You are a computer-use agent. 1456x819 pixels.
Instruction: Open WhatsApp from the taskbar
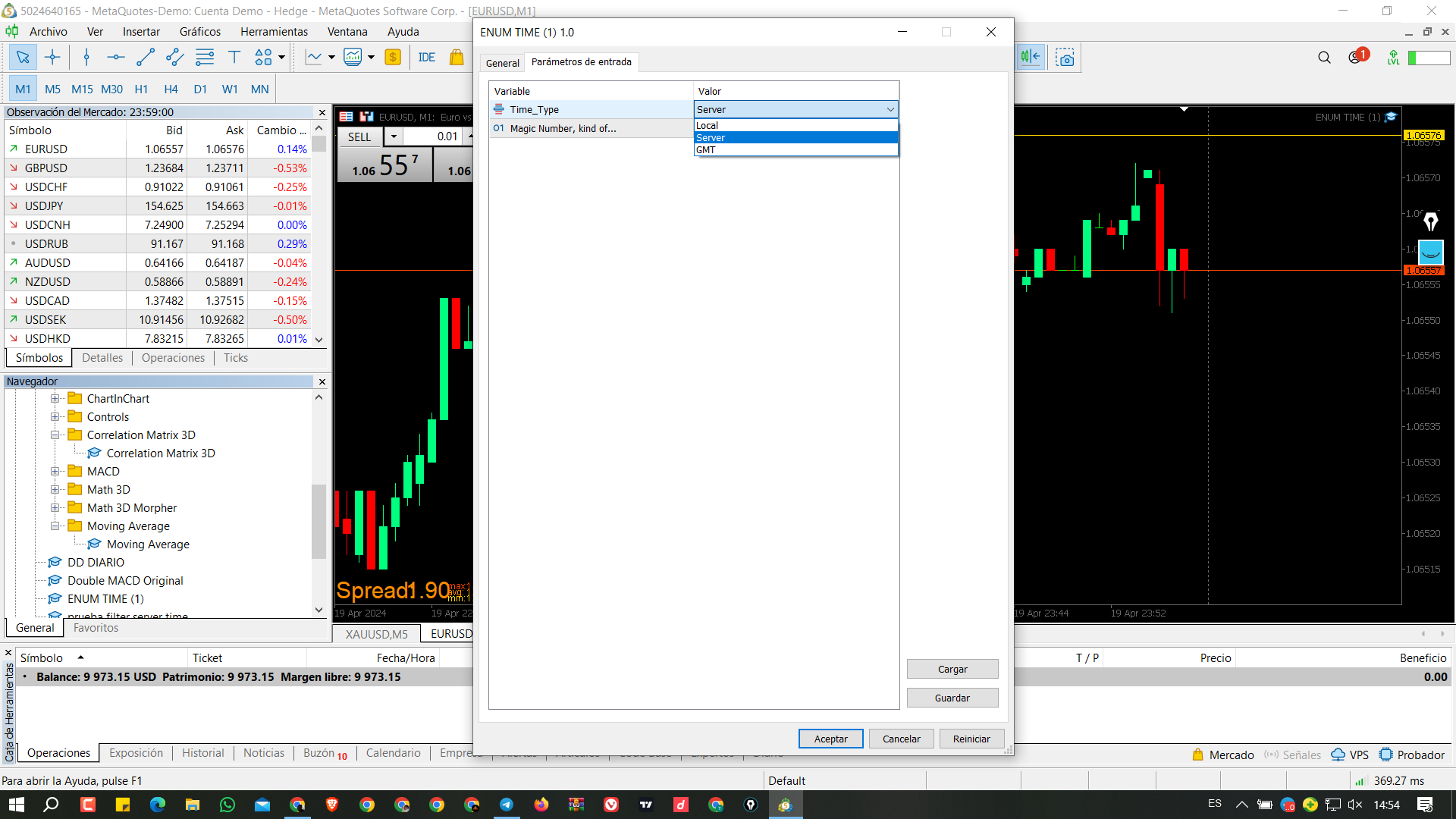click(227, 805)
